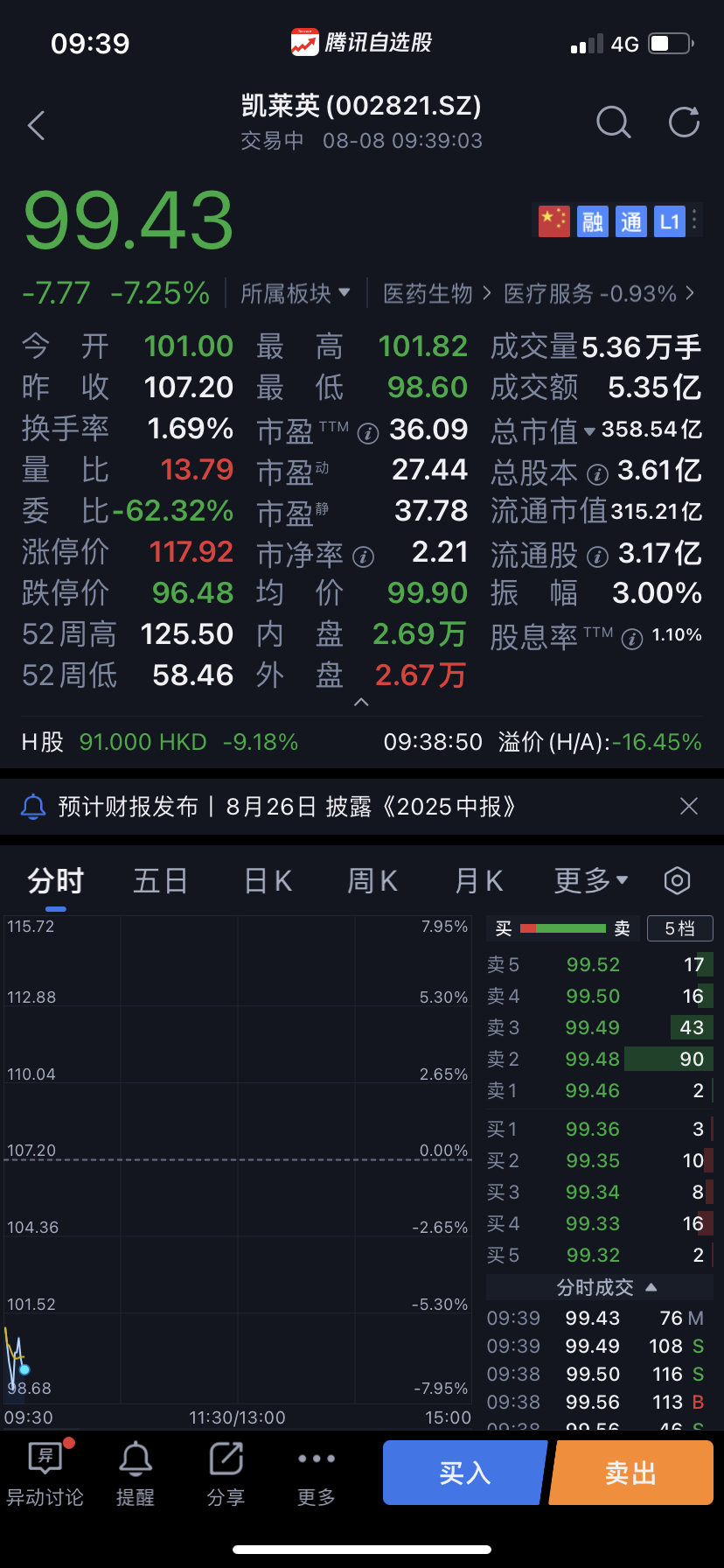Select the 日K chart tab
Image resolution: width=724 pixels, height=1568 pixels.
[x=268, y=880]
